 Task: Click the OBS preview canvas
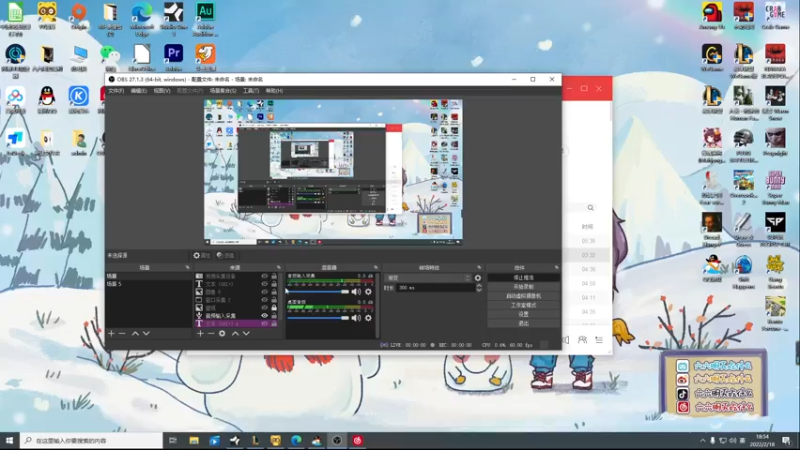333,172
